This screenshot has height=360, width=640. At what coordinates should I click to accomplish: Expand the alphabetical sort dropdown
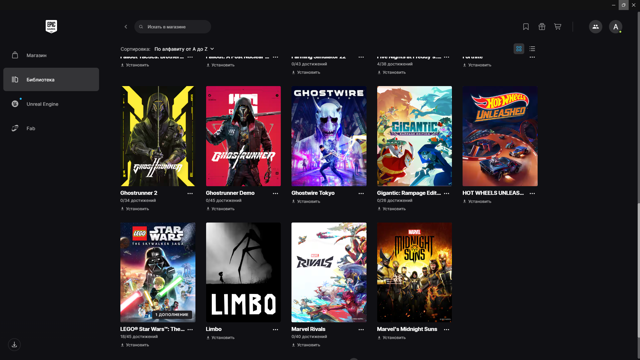tap(184, 49)
